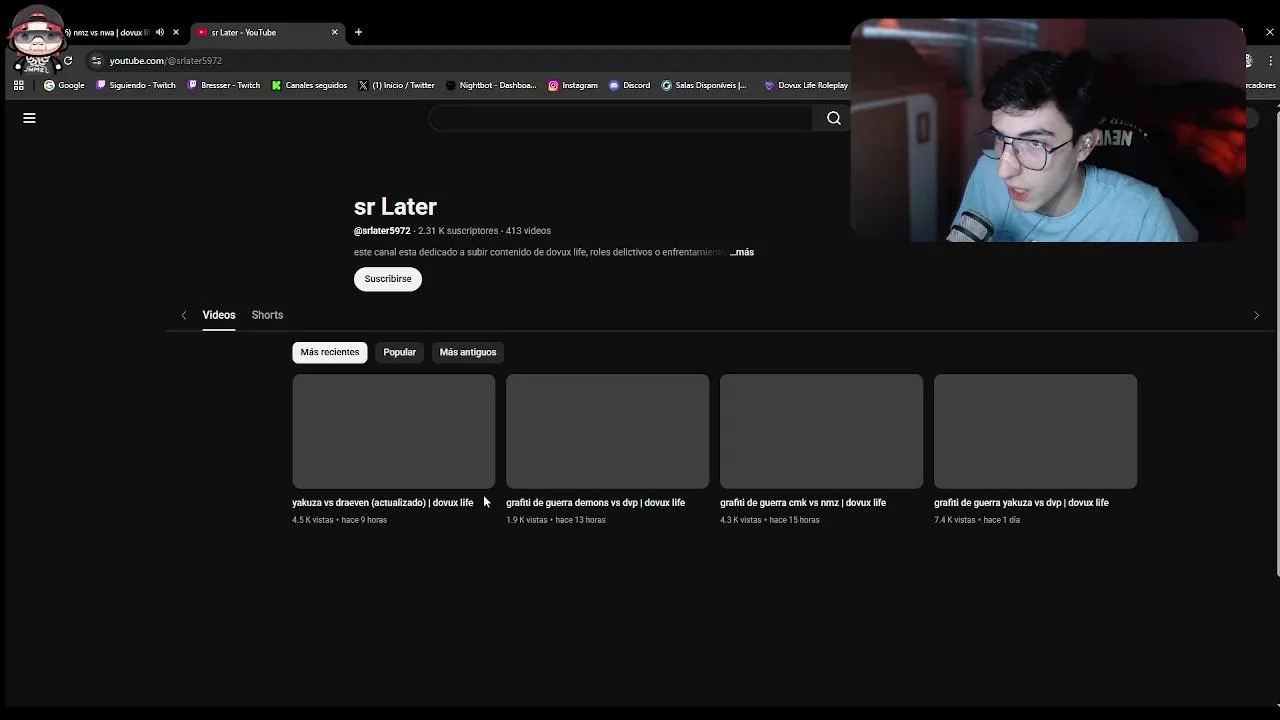Viewport: 1280px width, 720px height.
Task: Open the Salas Disponíveis bookmark
Action: pyautogui.click(x=704, y=85)
